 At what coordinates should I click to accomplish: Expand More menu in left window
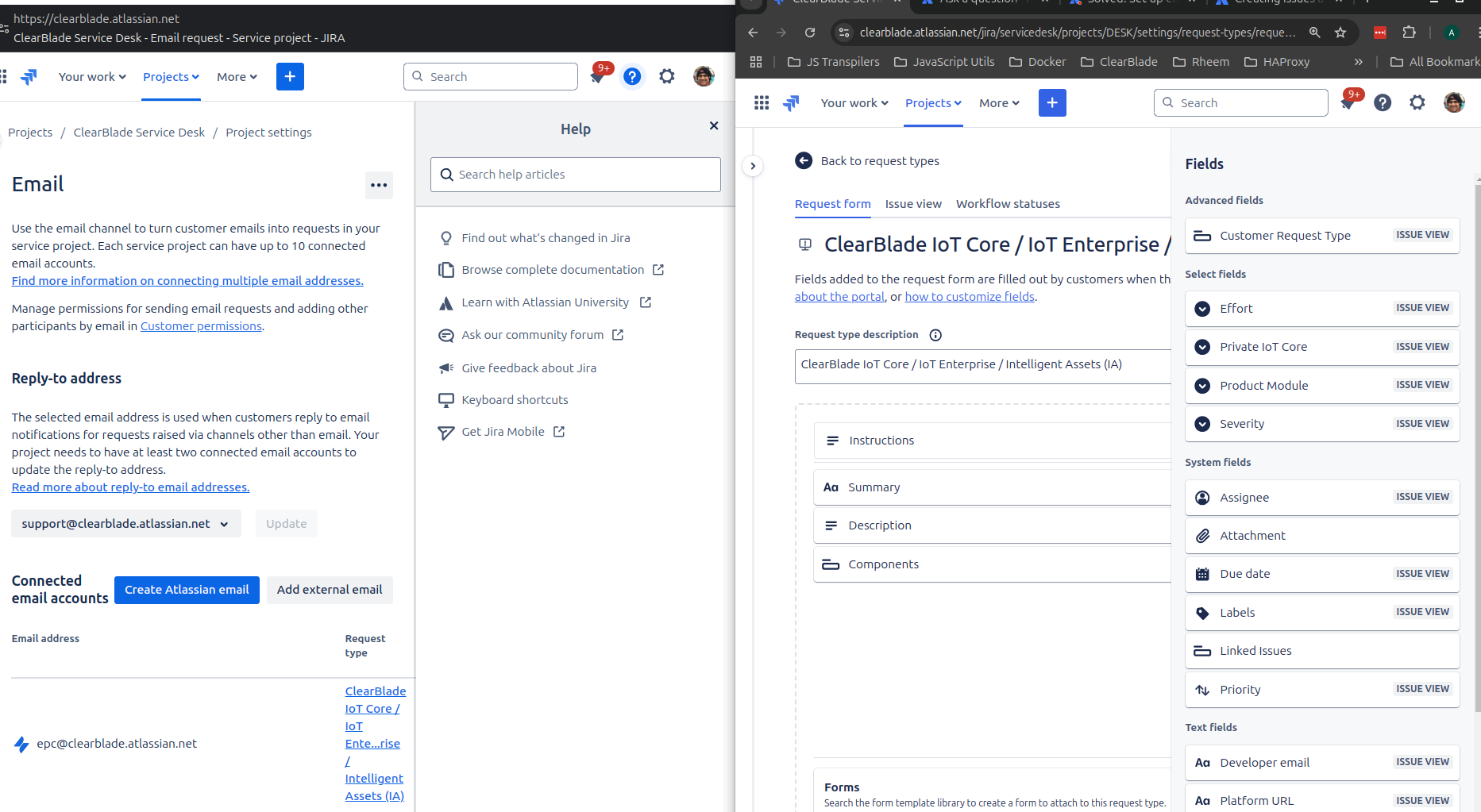(x=237, y=77)
